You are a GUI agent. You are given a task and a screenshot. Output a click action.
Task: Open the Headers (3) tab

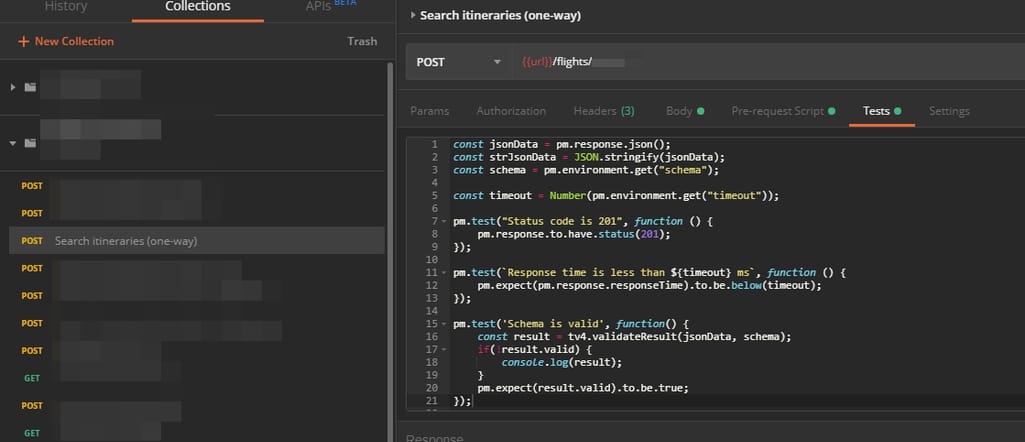click(604, 111)
